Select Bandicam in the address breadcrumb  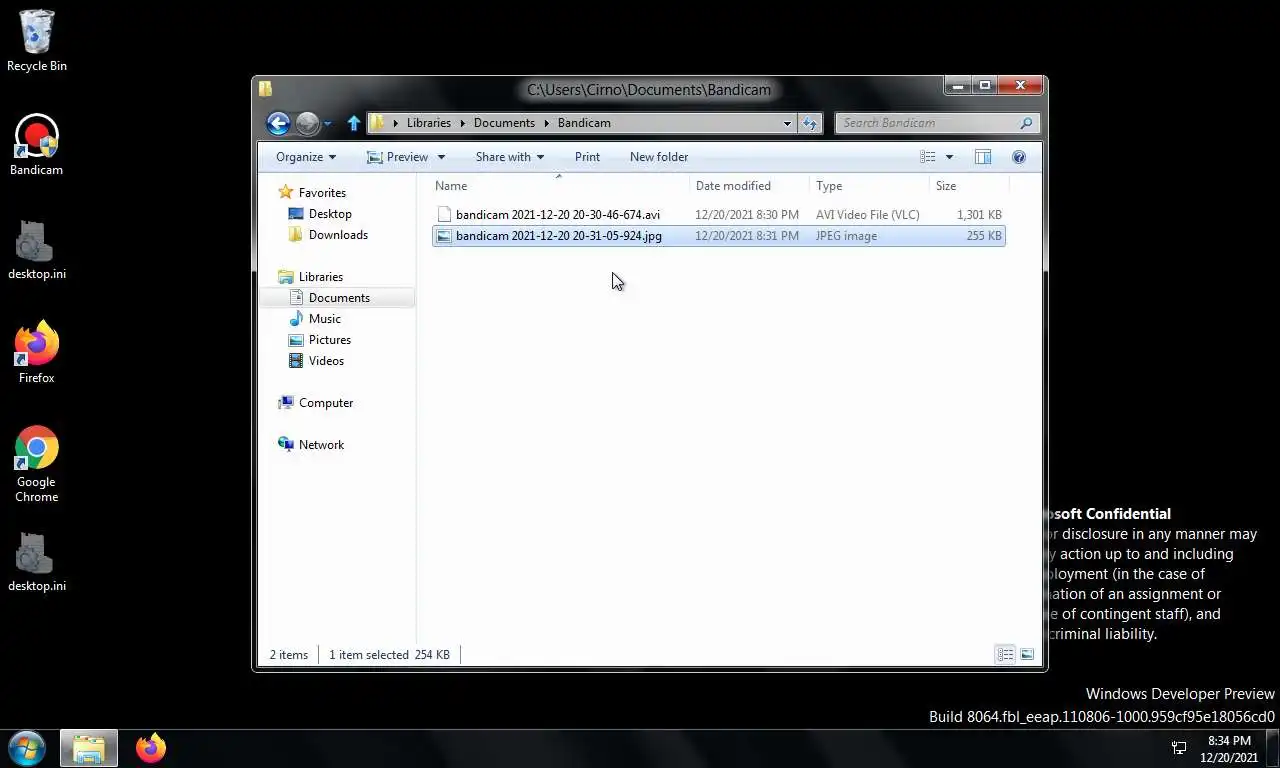584,123
